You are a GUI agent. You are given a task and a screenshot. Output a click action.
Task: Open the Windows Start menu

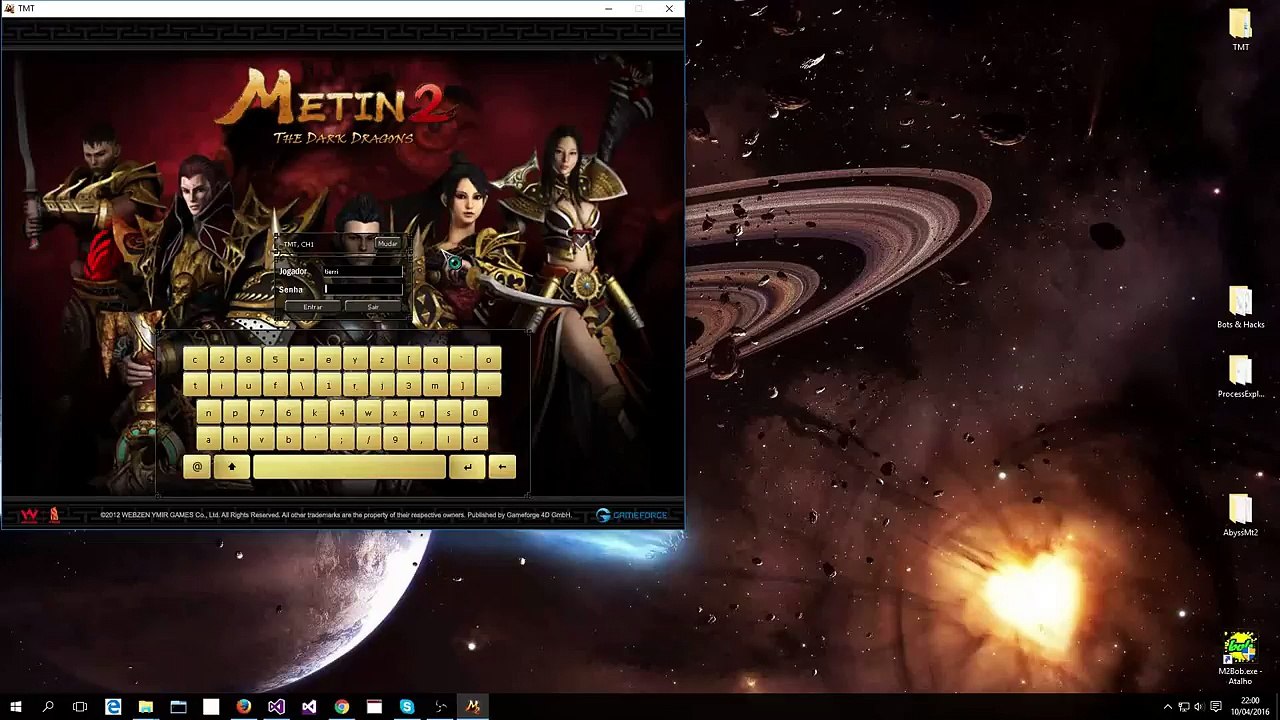point(16,707)
